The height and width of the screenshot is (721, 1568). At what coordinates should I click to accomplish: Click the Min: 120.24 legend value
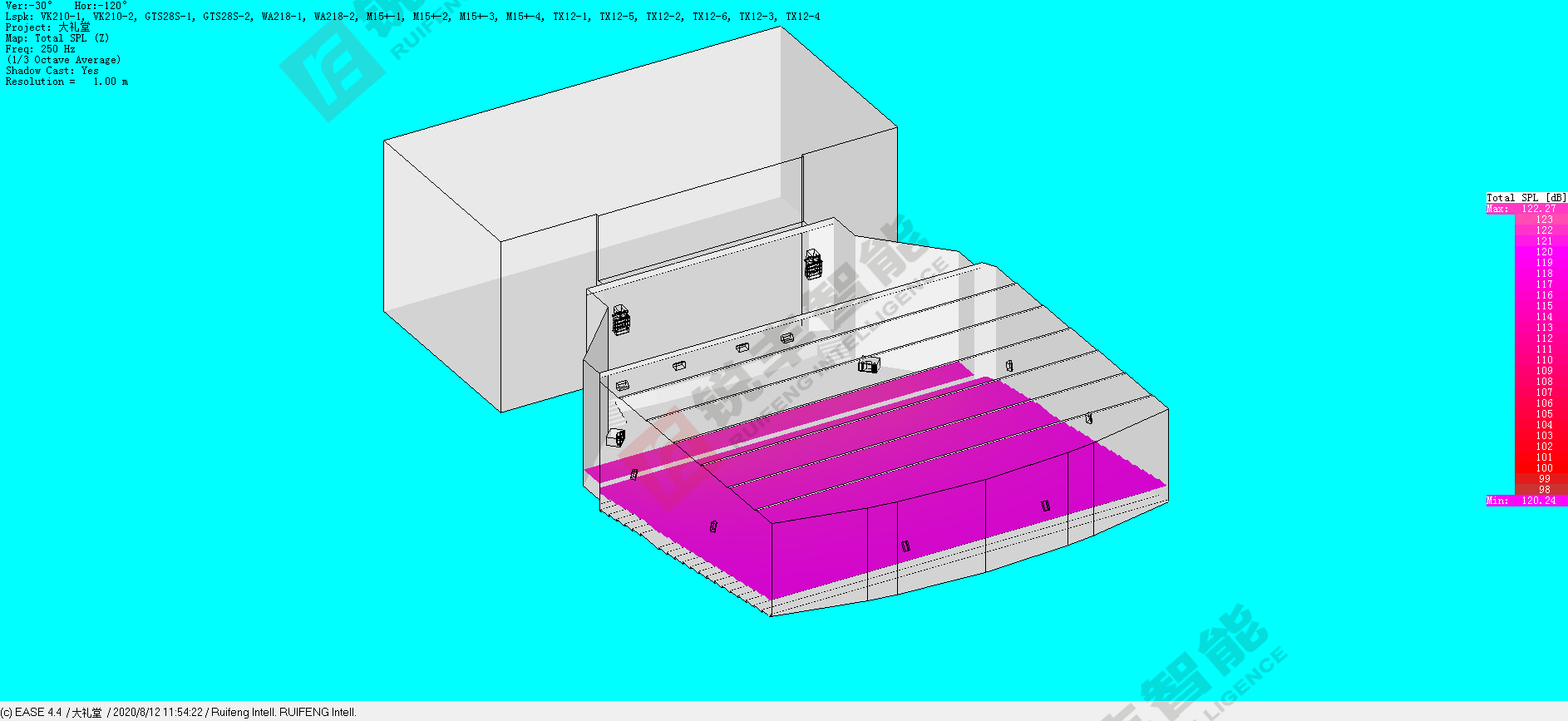click(1526, 501)
